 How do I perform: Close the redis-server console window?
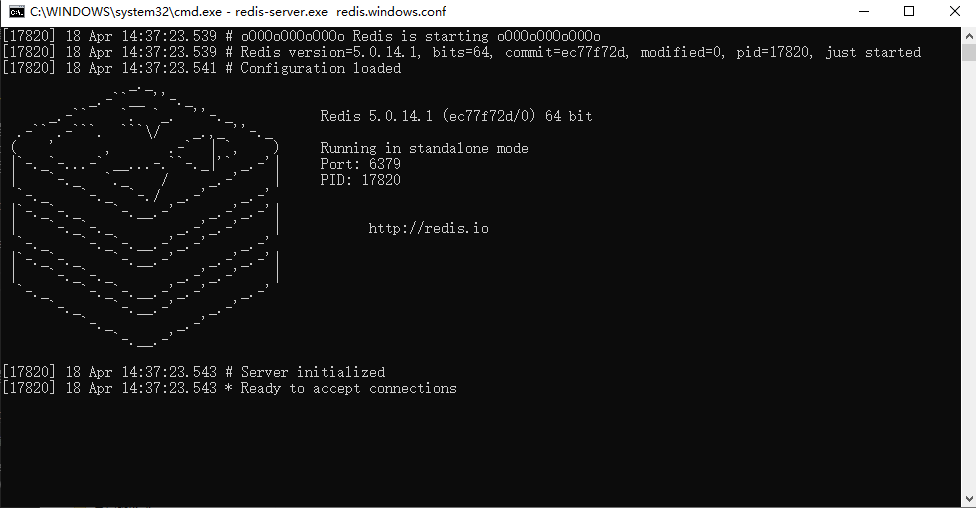click(x=954, y=12)
